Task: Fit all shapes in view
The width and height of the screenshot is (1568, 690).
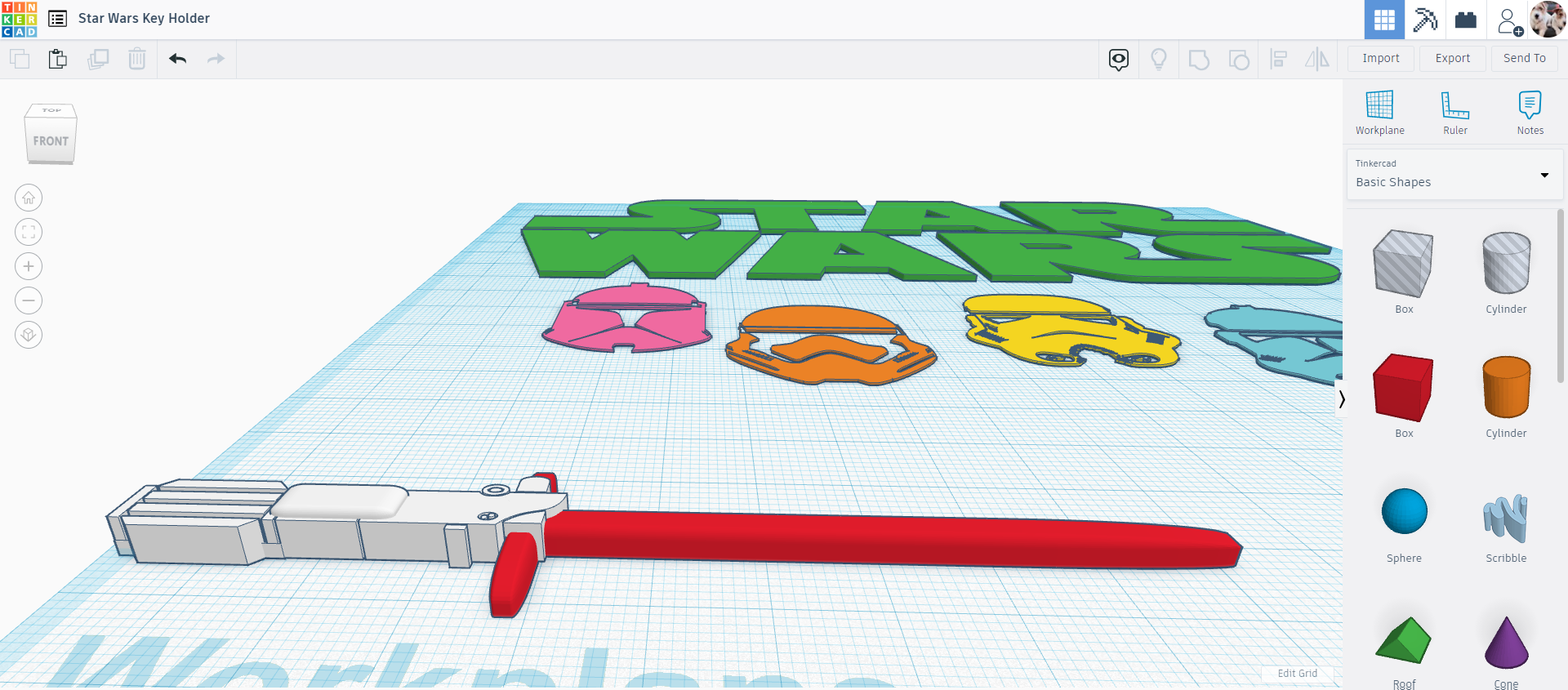Action: 29,232
